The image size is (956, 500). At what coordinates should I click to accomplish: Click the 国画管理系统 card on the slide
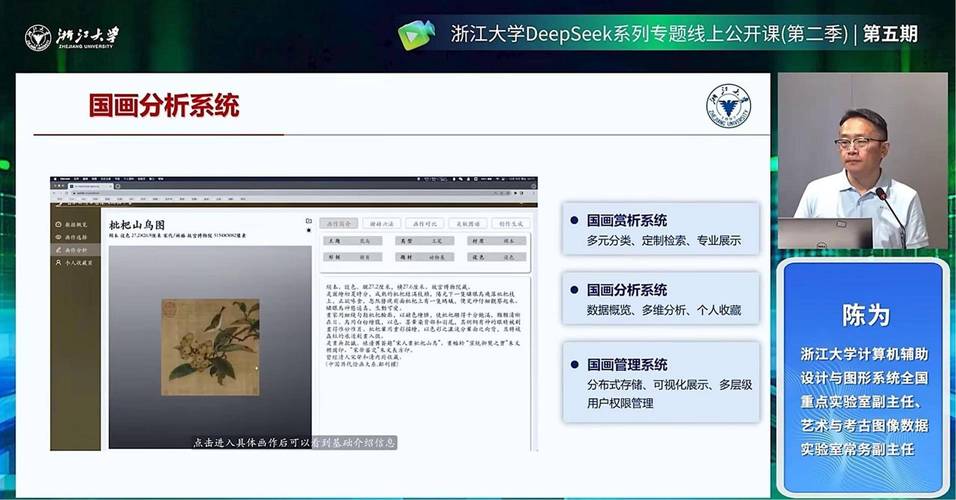click(661, 382)
